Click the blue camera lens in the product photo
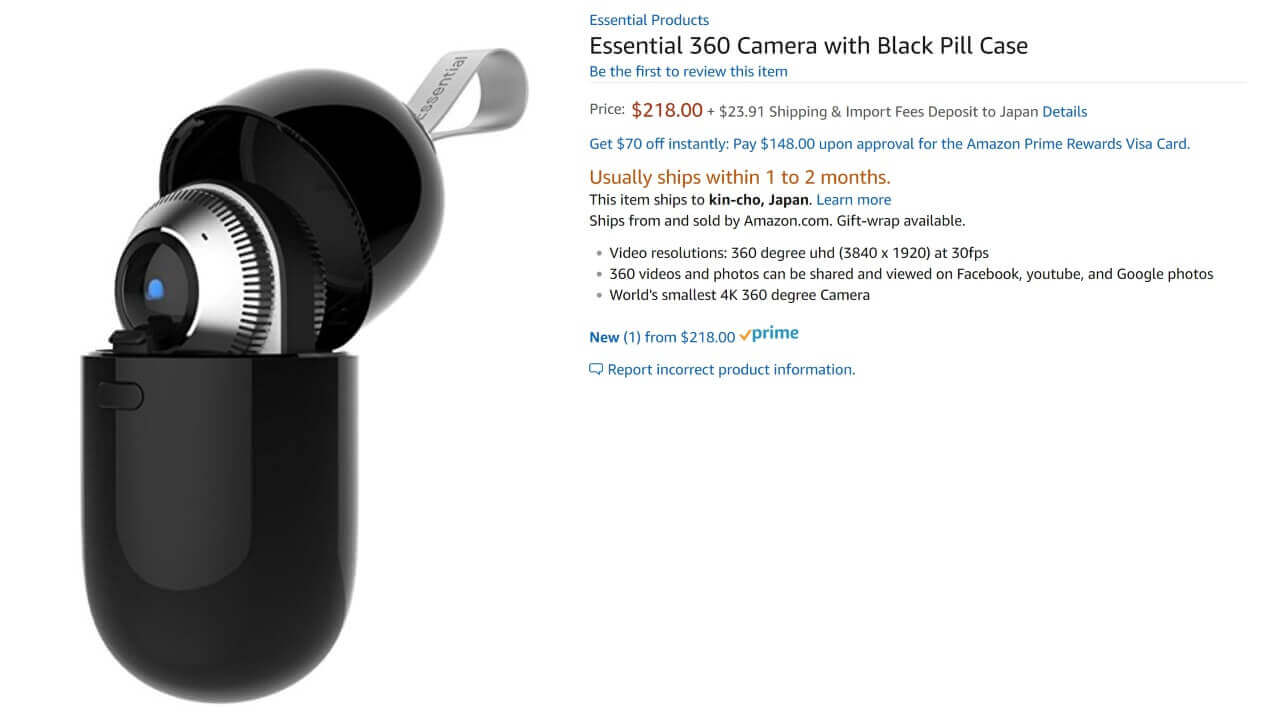This screenshot has width=1280, height=720. point(154,290)
